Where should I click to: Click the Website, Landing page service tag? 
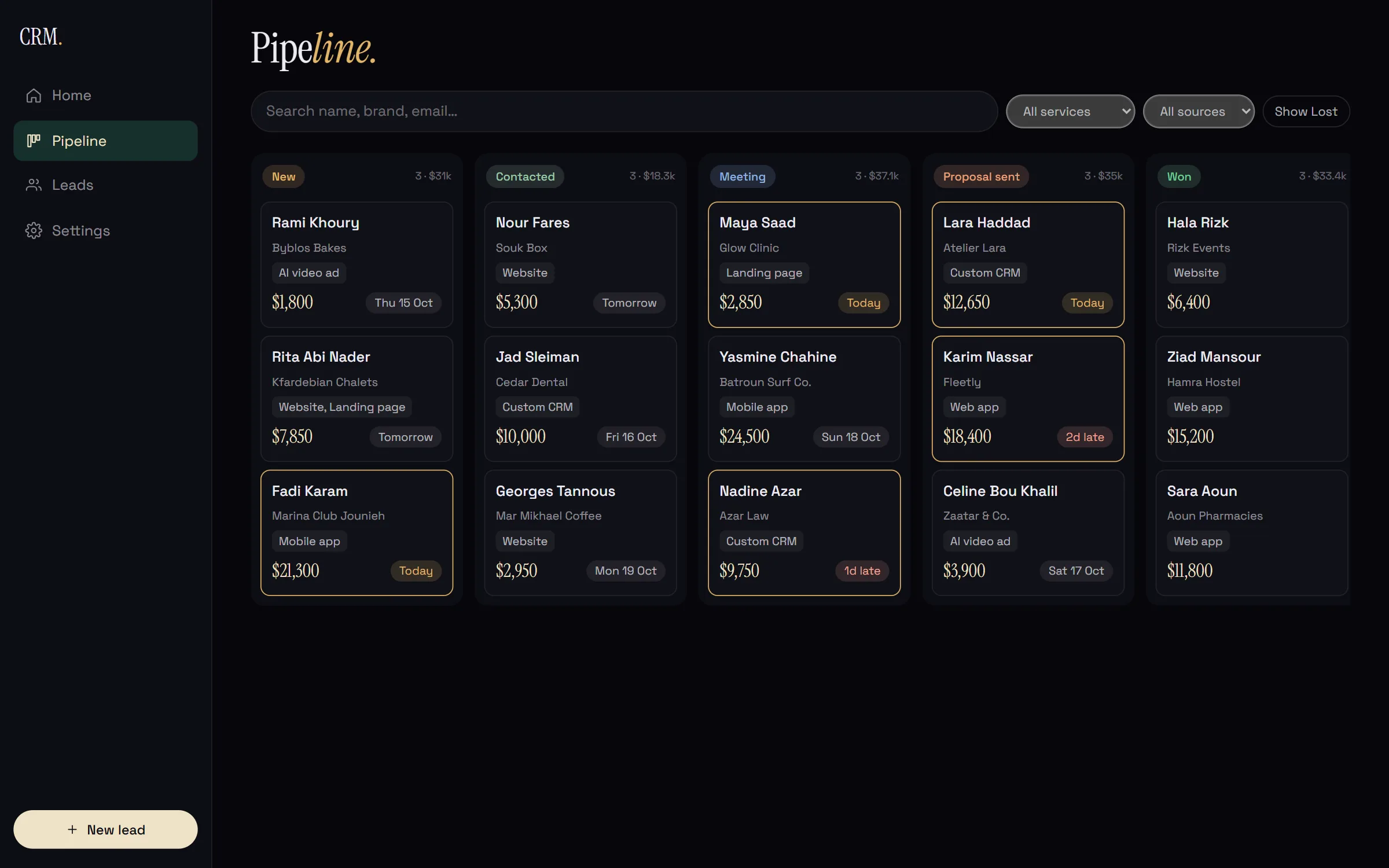[x=342, y=407]
